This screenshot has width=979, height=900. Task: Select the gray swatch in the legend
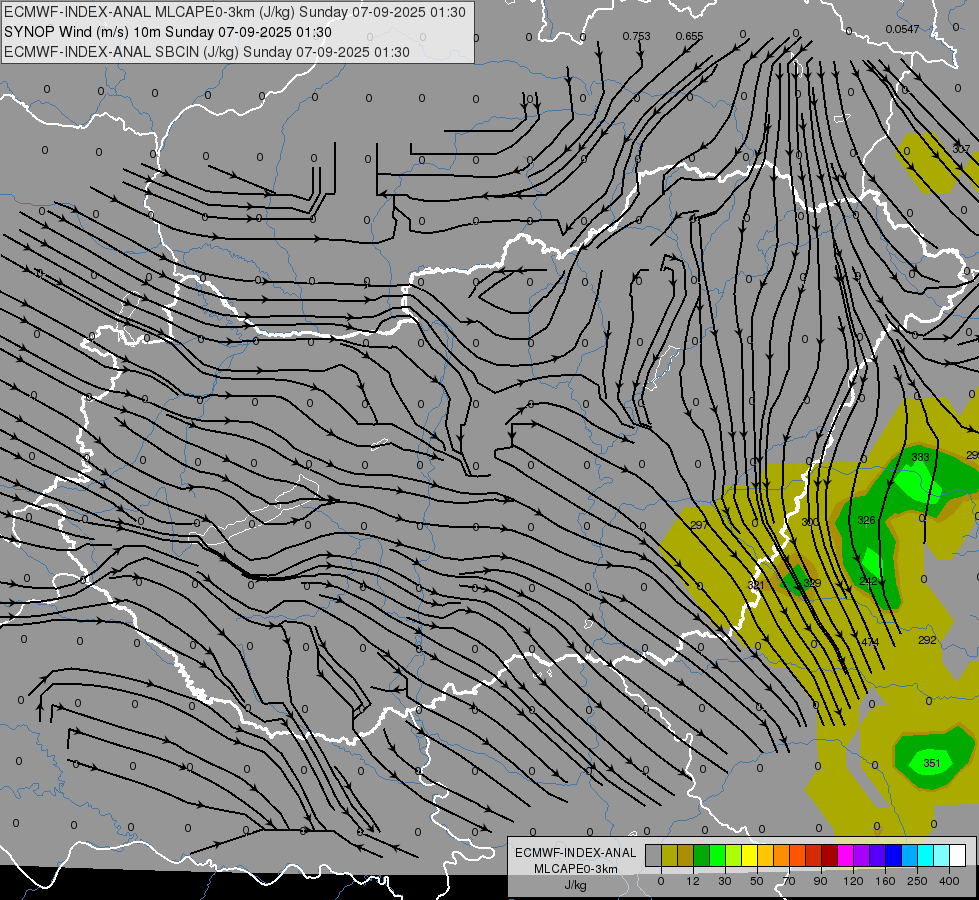(654, 855)
